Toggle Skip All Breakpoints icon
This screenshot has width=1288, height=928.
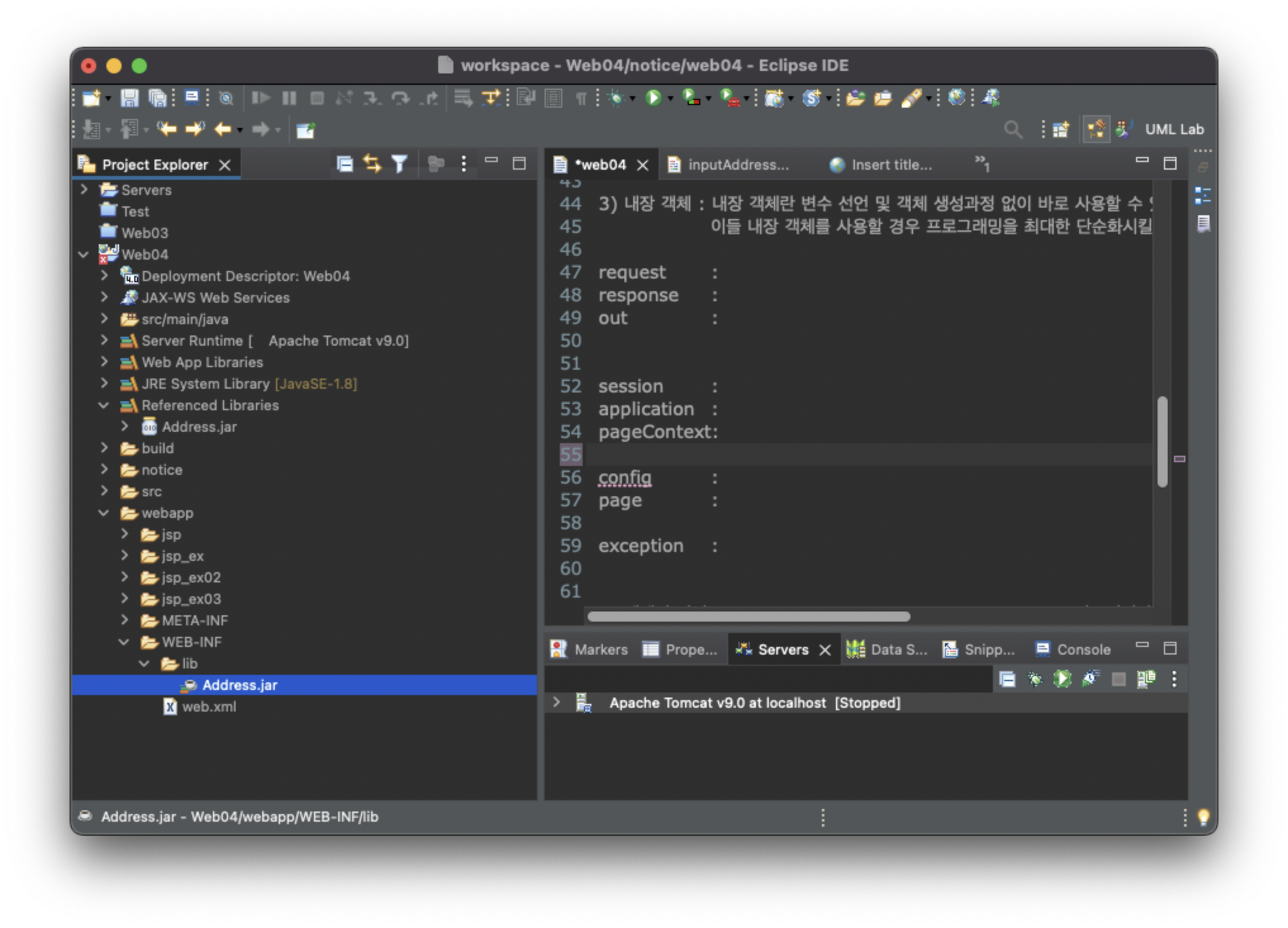coord(226,98)
